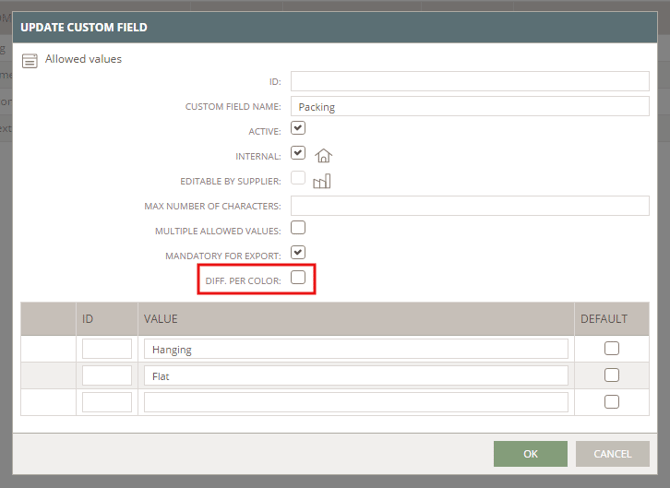This screenshot has width=670, height=488.
Task: Edit the Hanging value field
Action: pyautogui.click(x=356, y=349)
